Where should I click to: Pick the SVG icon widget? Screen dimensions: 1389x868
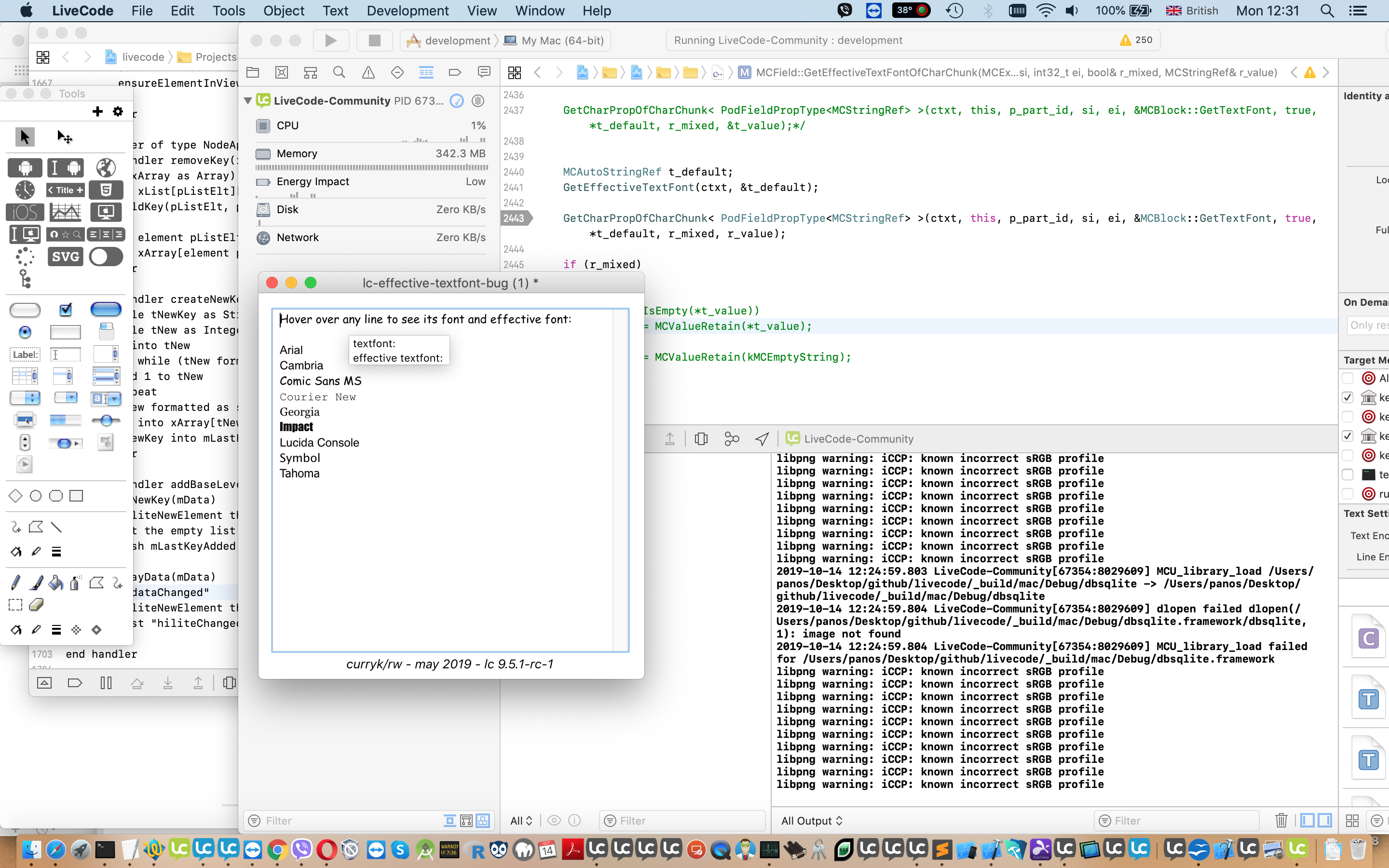pos(66,257)
